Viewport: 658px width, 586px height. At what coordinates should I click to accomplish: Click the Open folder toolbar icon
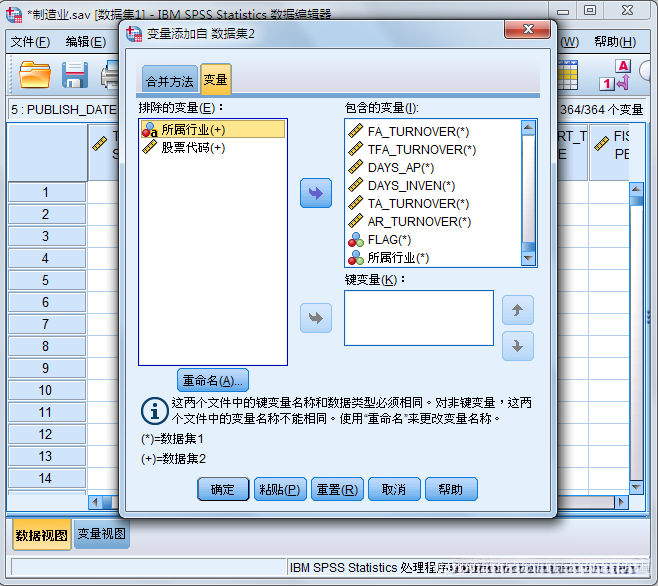tap(35, 75)
